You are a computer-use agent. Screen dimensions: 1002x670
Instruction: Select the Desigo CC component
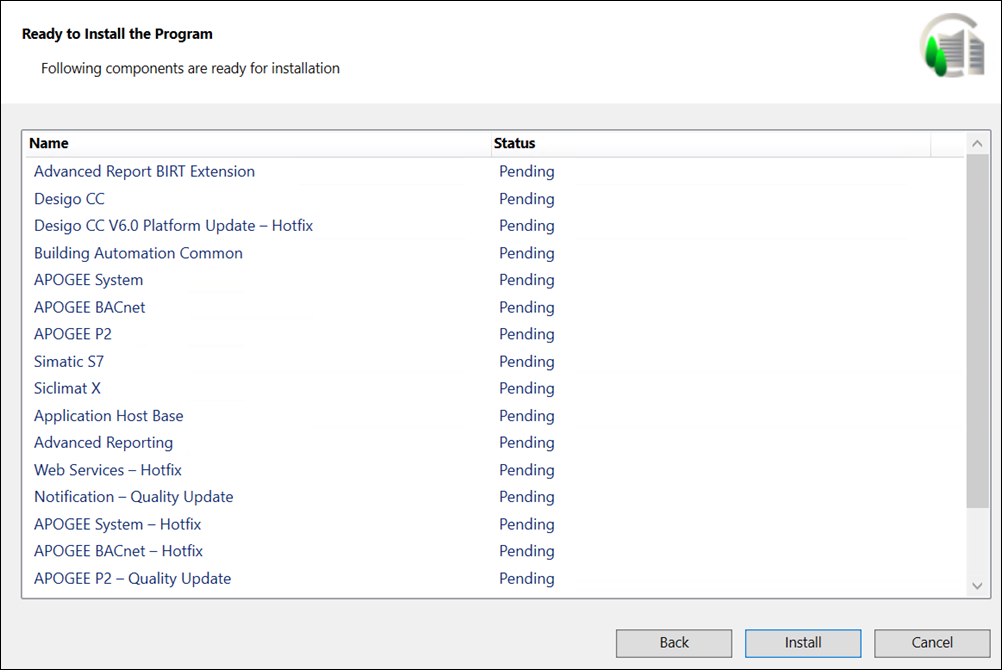click(69, 199)
